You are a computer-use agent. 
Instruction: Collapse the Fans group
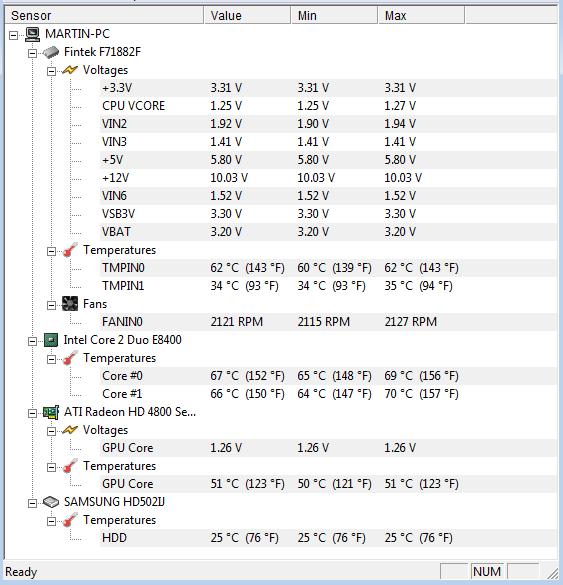51,306
